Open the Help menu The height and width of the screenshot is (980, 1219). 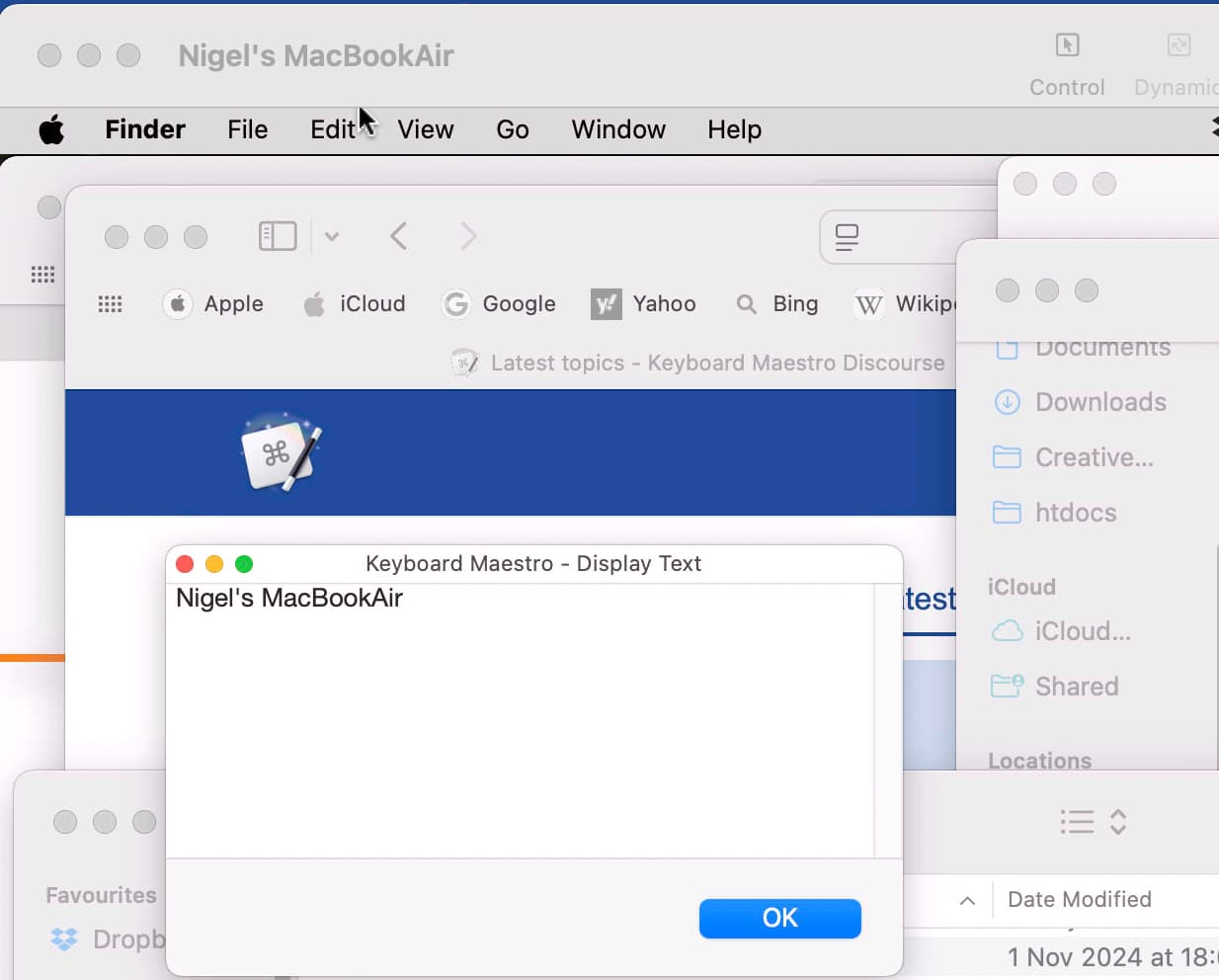734,129
